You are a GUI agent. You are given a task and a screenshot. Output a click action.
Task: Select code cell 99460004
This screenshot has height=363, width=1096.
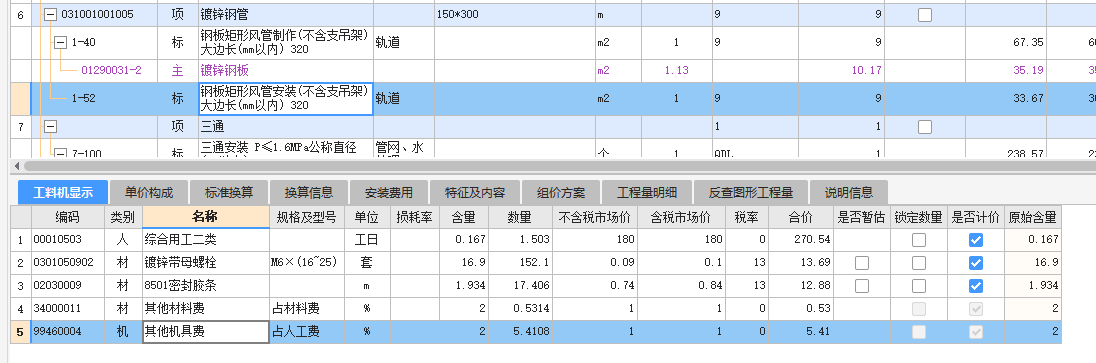tap(68, 332)
